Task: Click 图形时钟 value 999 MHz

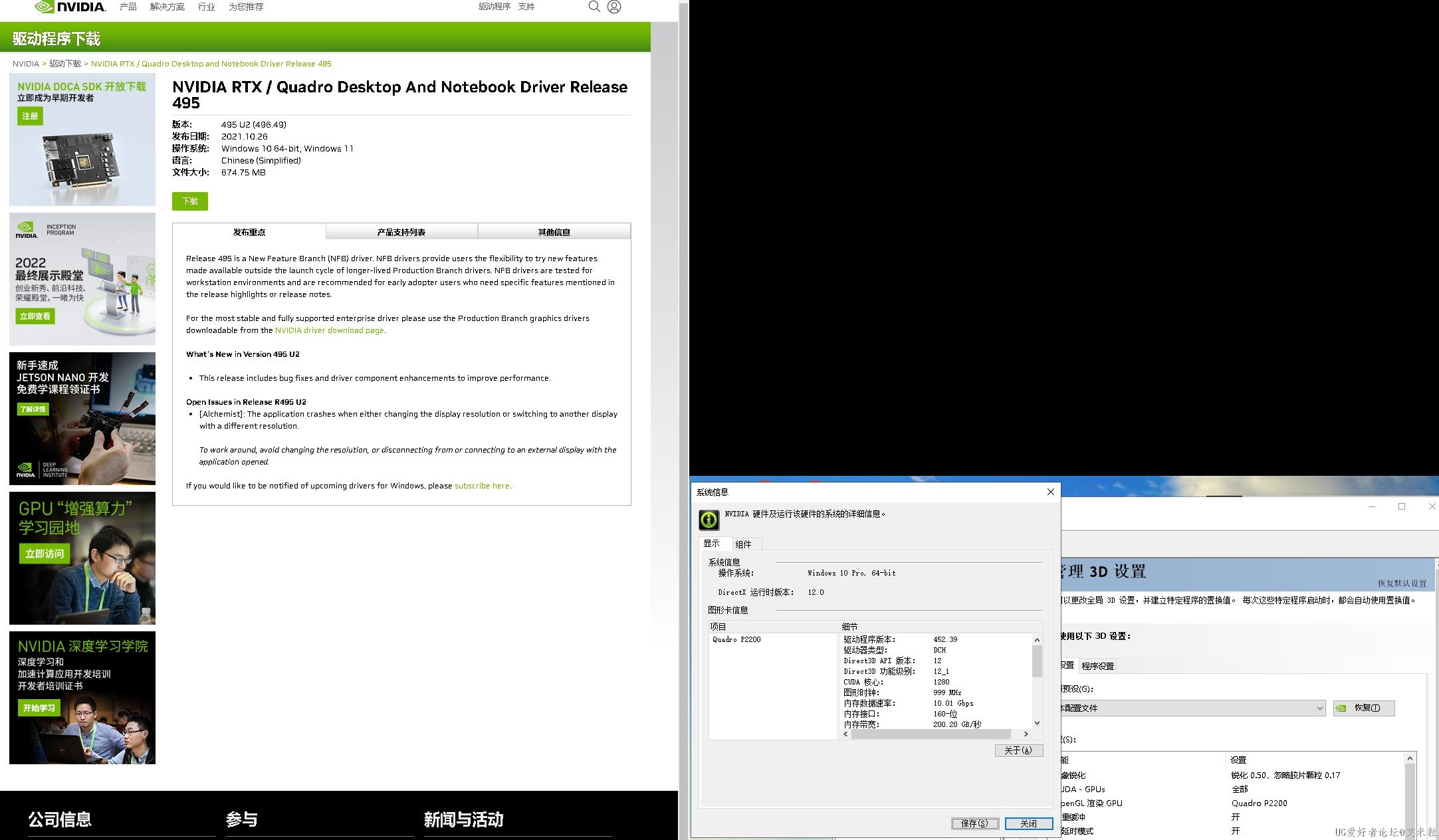Action: (947, 692)
